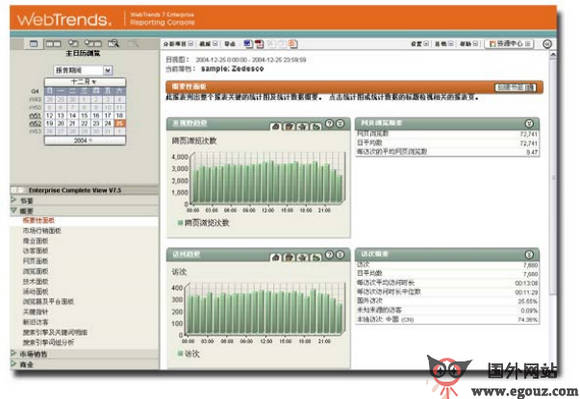The image size is (580, 399).
Task: Select third chart-type tab in 网页浏览次数 panel
Action: [x=303, y=126]
